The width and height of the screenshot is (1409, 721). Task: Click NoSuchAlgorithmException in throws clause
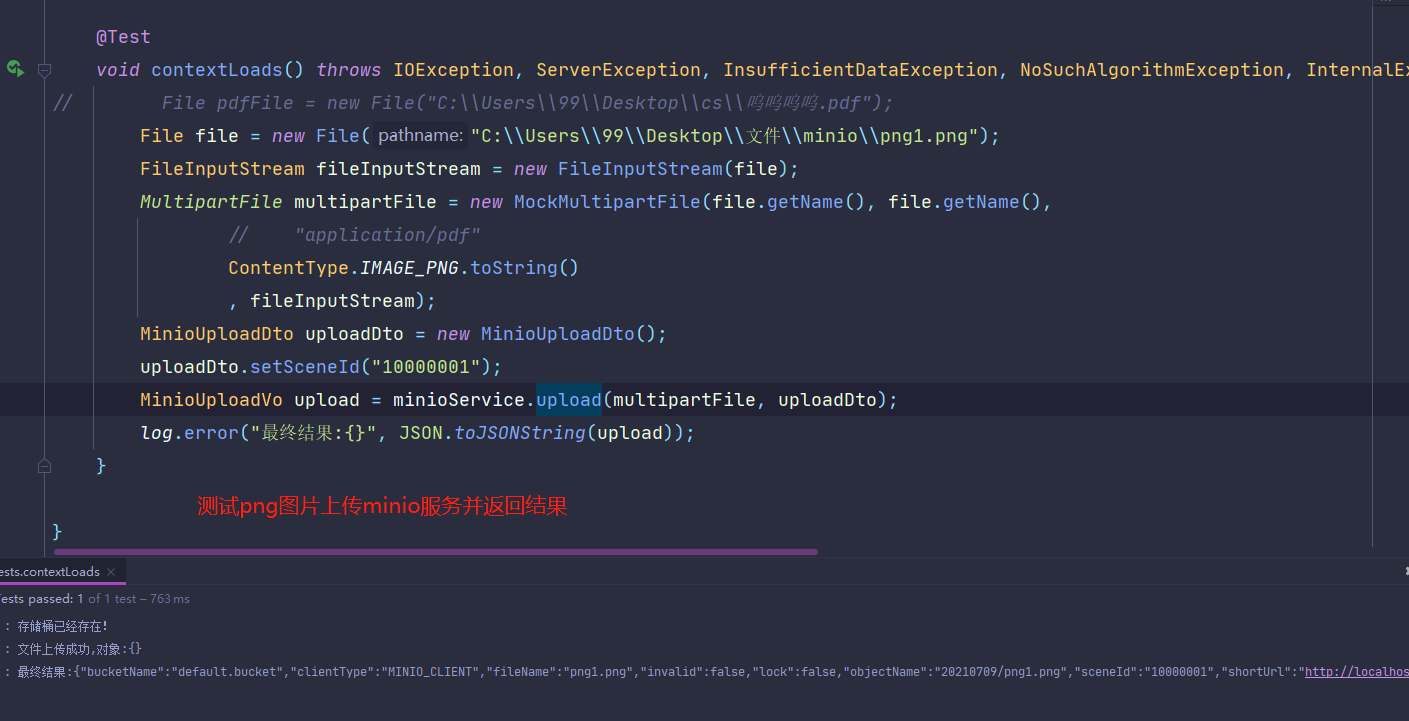(x=1152, y=70)
